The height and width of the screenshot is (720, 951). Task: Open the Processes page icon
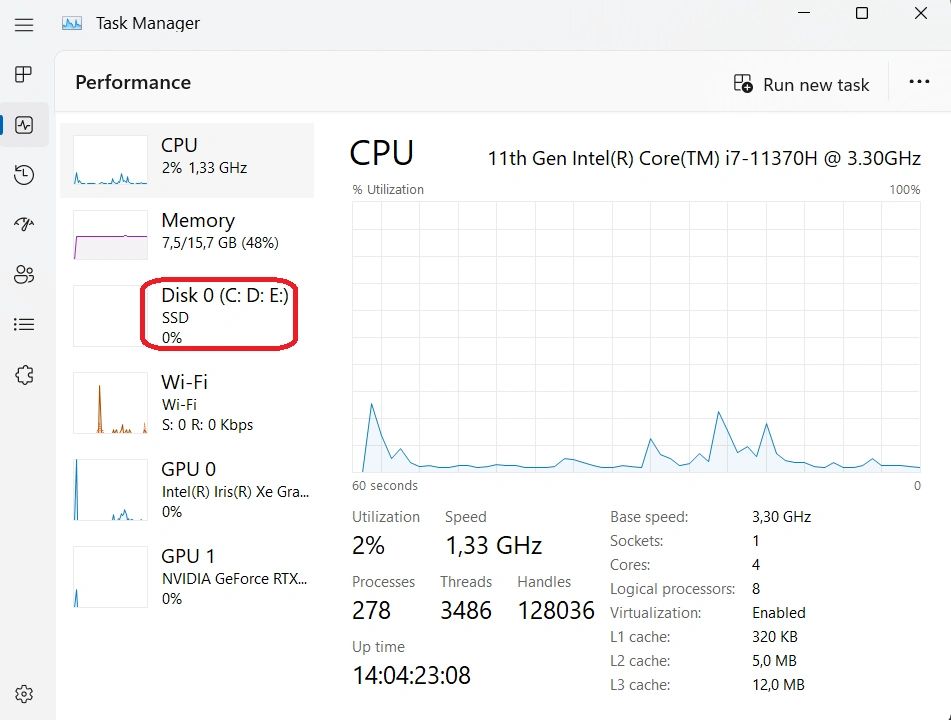[x=24, y=75]
